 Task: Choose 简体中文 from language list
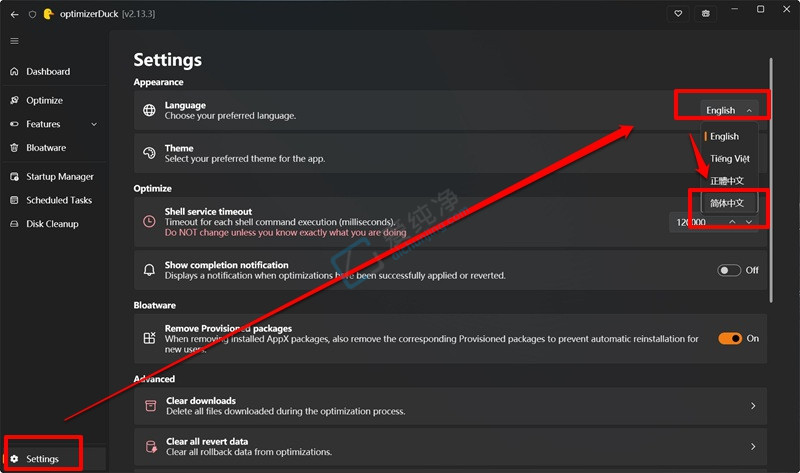tap(728, 203)
